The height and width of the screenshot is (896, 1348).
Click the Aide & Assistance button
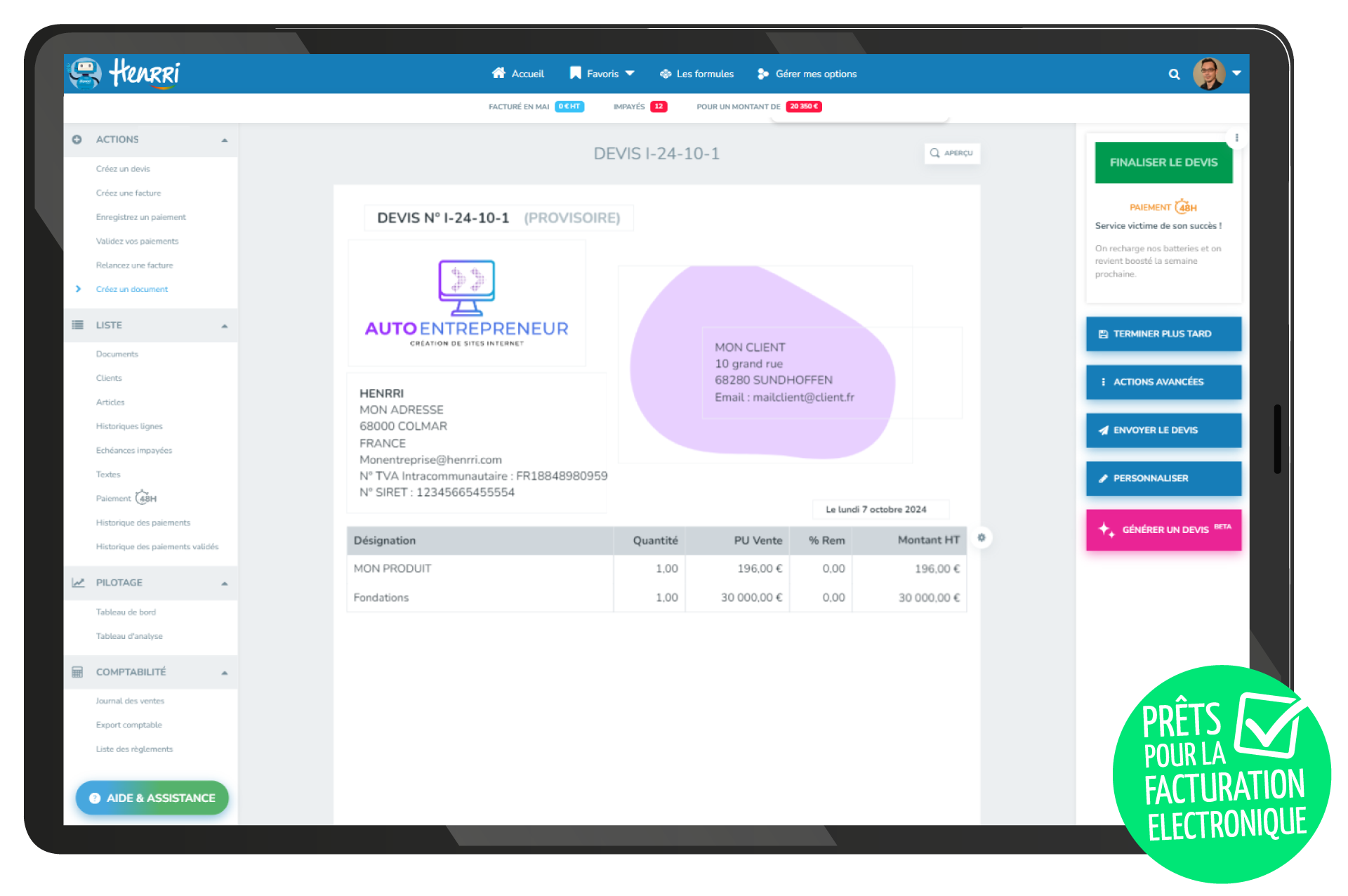152,798
